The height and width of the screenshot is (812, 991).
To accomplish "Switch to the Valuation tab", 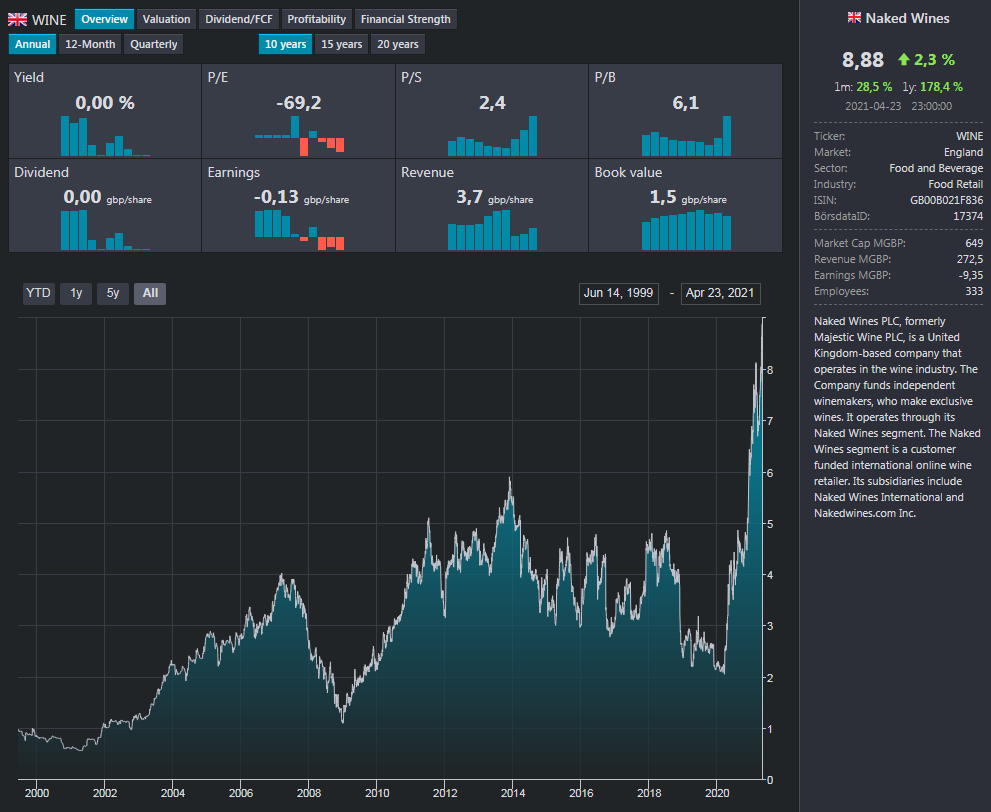I will click(166, 19).
